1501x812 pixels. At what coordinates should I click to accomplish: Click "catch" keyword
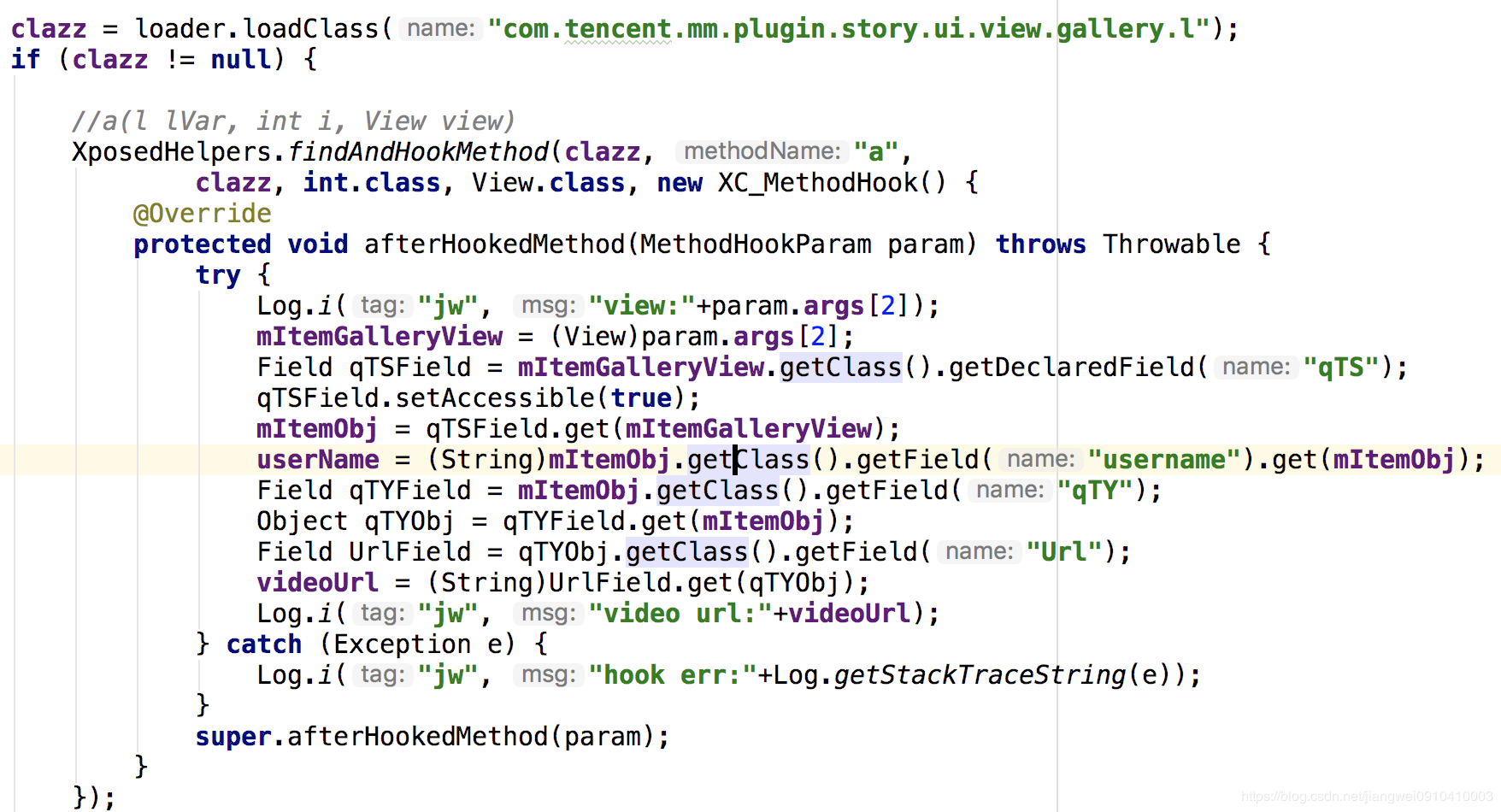264,644
